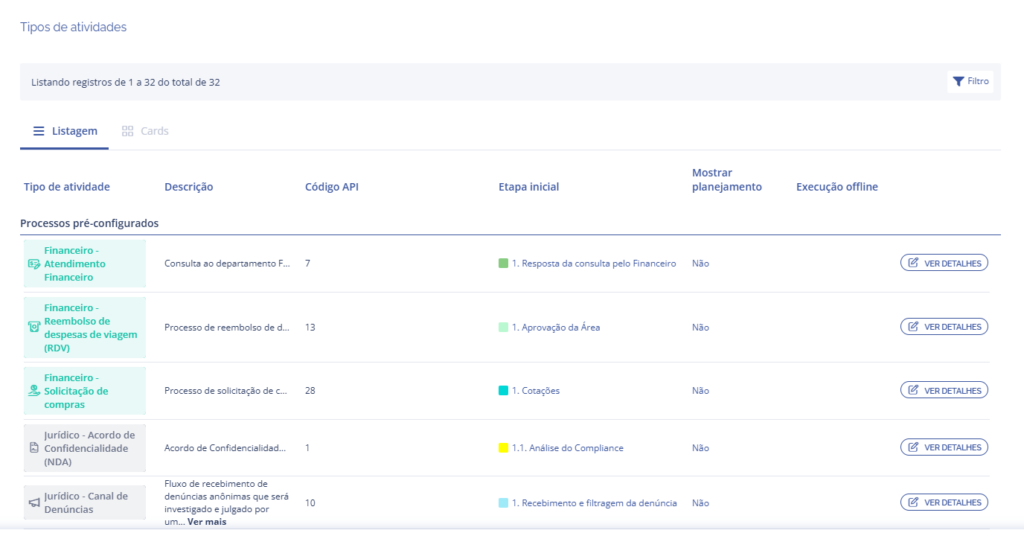Click Ver Detalhes for Solicitação de compras
The height and width of the screenshot is (533, 1024).
pos(944,390)
